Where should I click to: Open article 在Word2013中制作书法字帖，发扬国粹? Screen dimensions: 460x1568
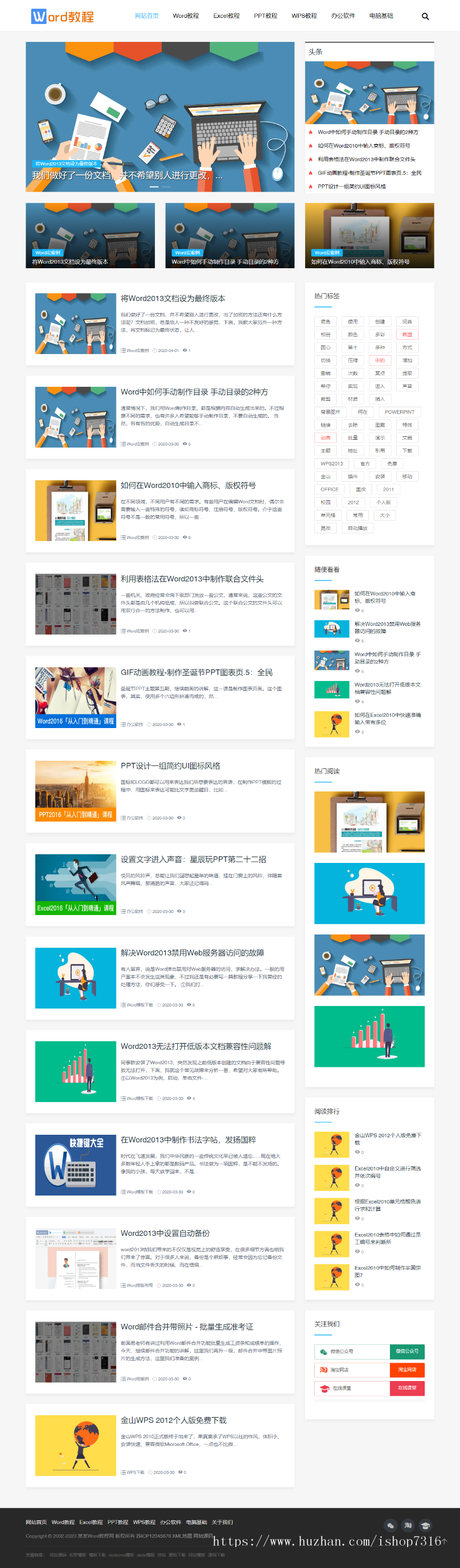[x=188, y=1139]
